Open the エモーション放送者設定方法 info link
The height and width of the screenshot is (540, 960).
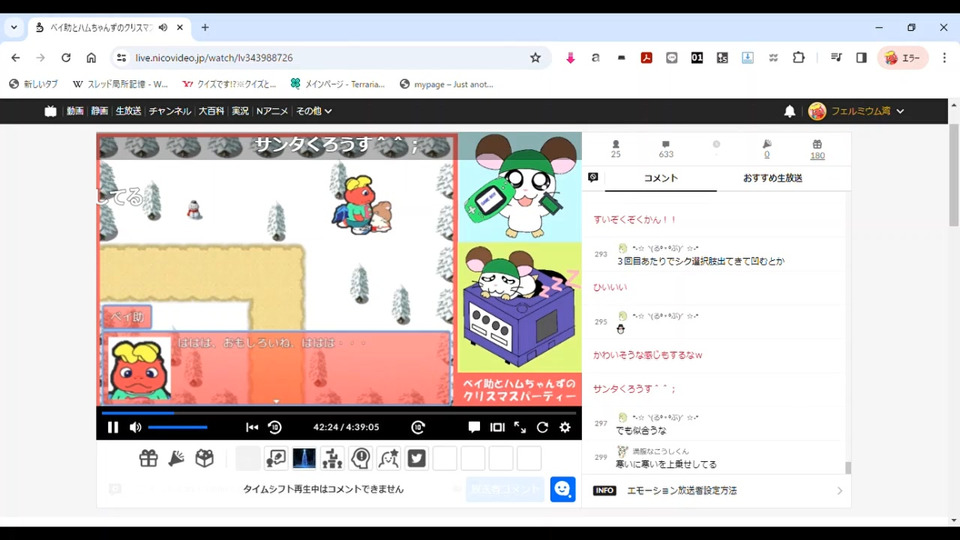point(681,490)
